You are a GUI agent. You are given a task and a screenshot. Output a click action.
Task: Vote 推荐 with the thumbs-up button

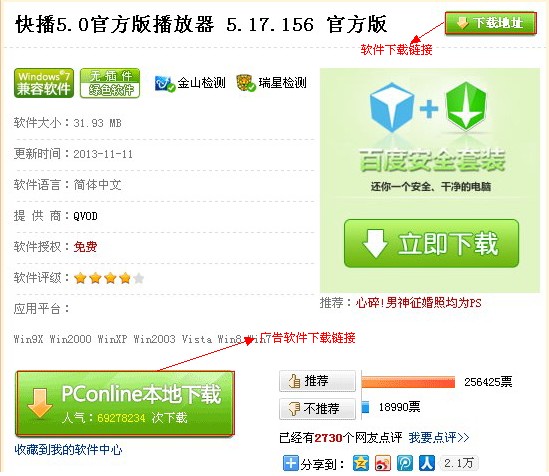[317, 381]
